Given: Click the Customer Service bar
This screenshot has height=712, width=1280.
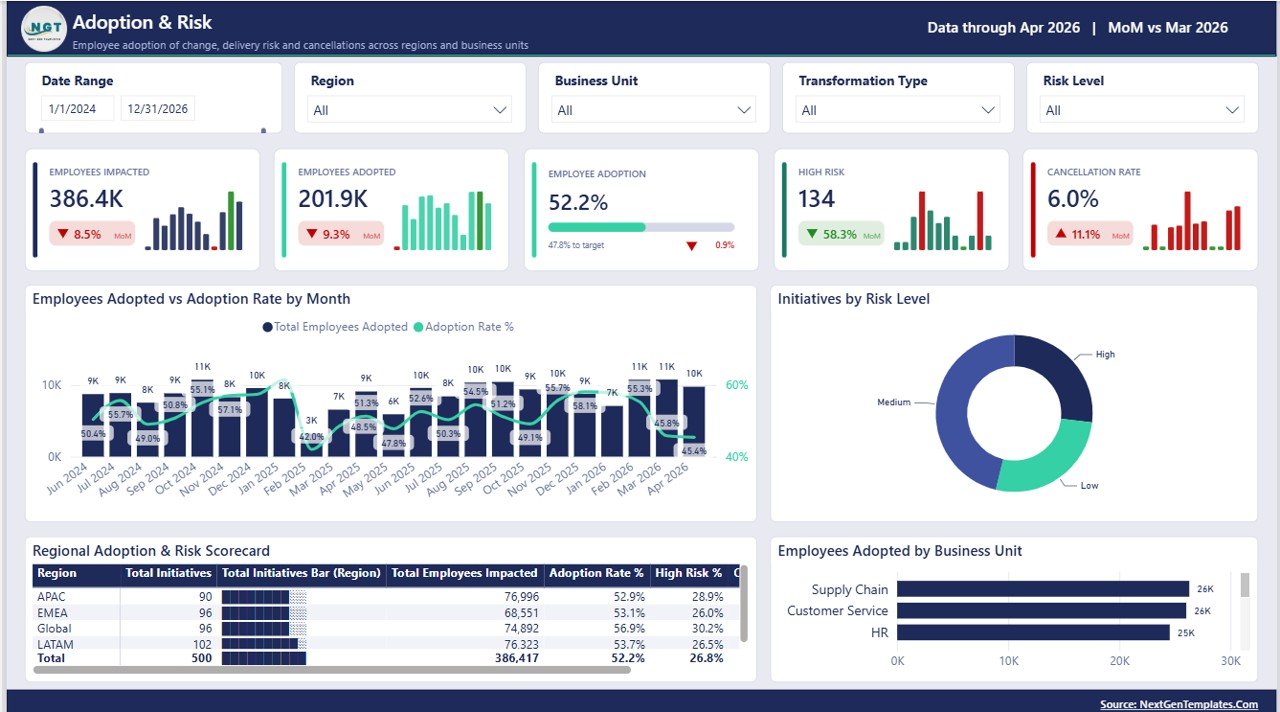Looking at the screenshot, I should click(x=1041, y=610).
